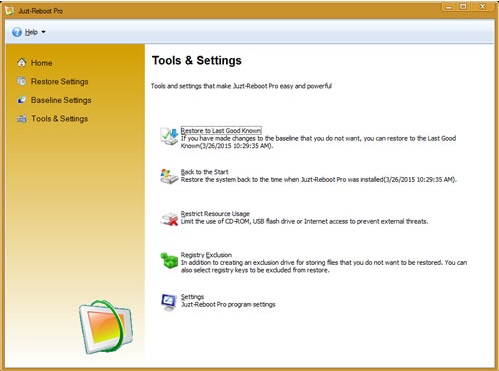Image resolution: width=499 pixels, height=371 pixels.
Task: Open Restrict Resource Usage
Action: pyautogui.click(x=215, y=214)
